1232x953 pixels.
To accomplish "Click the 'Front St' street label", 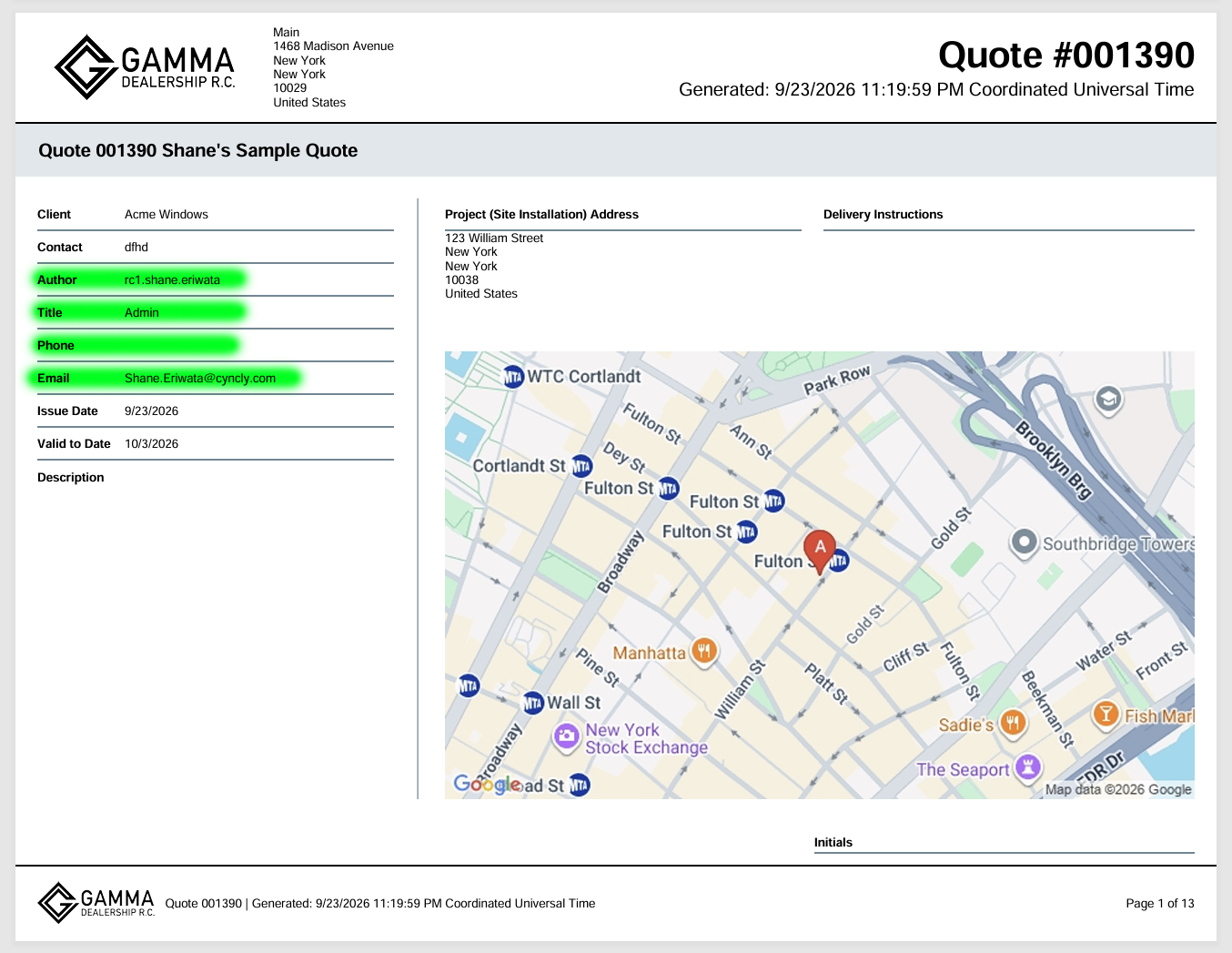I will click(x=1162, y=661).
